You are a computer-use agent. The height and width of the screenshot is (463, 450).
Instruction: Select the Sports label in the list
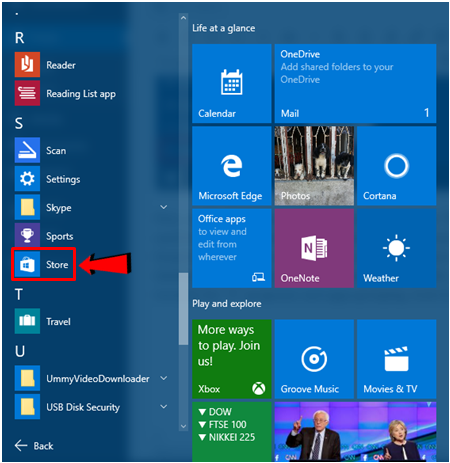60,237
